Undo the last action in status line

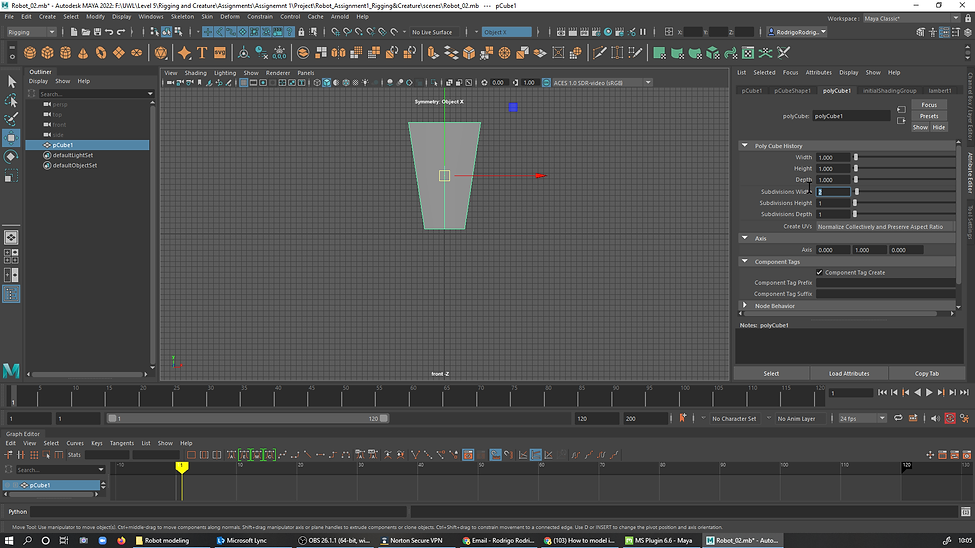click(109, 32)
